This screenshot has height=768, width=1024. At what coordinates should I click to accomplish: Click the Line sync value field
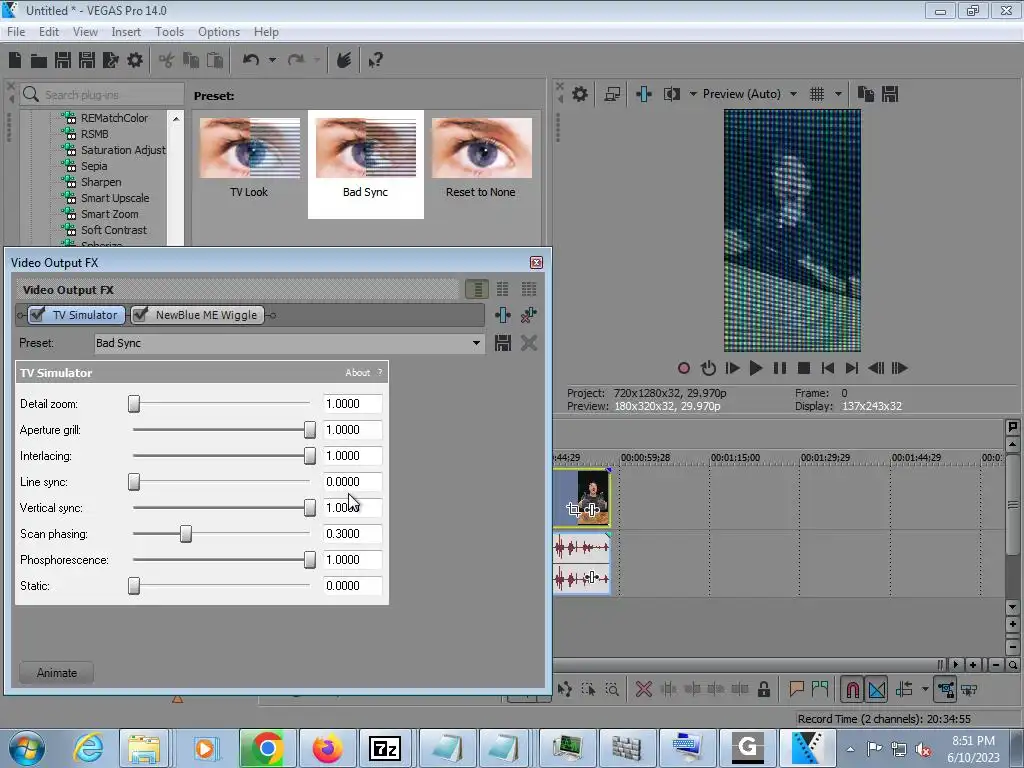pyautogui.click(x=353, y=482)
